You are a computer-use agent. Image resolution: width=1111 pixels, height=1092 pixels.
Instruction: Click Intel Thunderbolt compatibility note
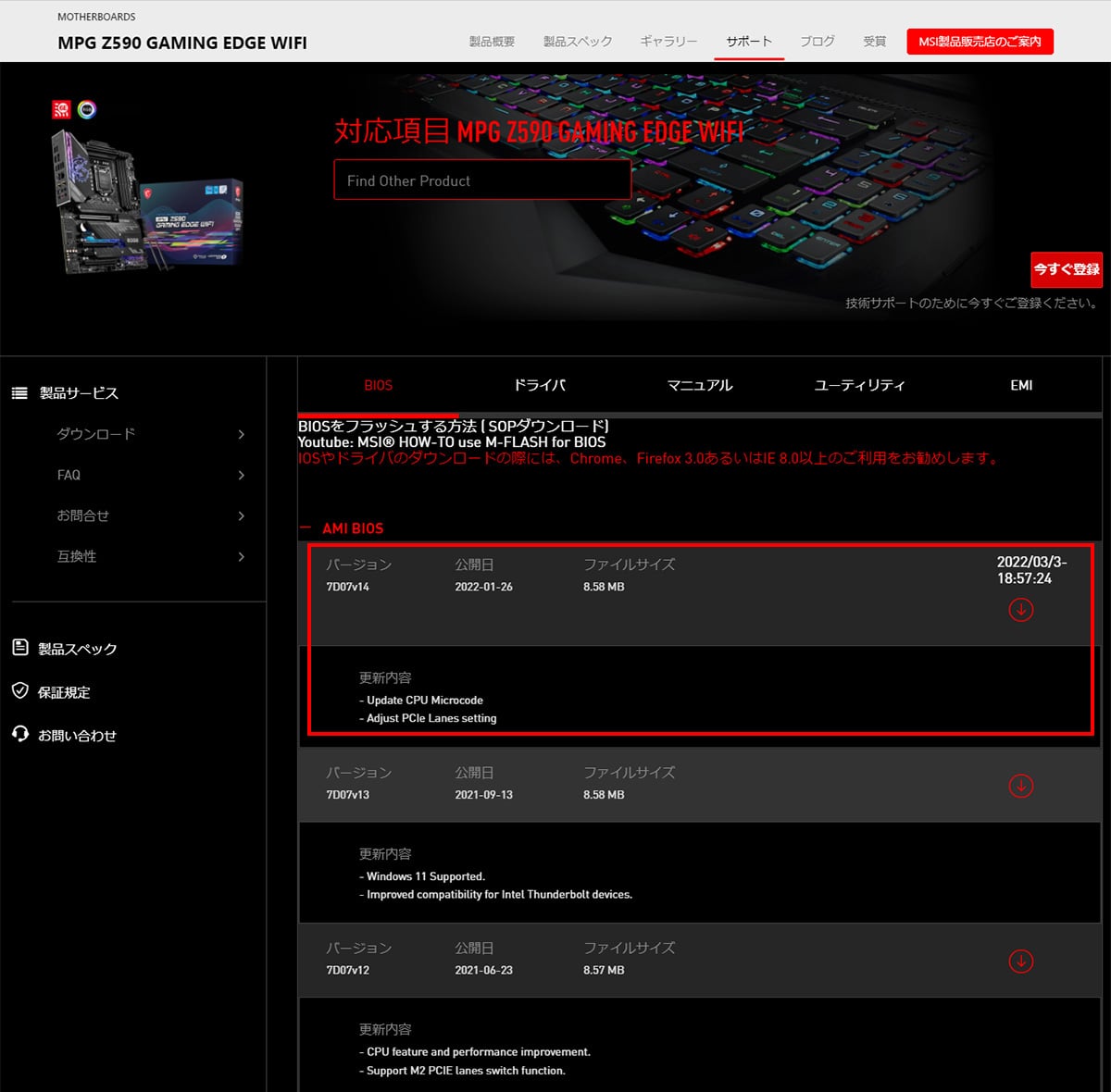click(495, 895)
